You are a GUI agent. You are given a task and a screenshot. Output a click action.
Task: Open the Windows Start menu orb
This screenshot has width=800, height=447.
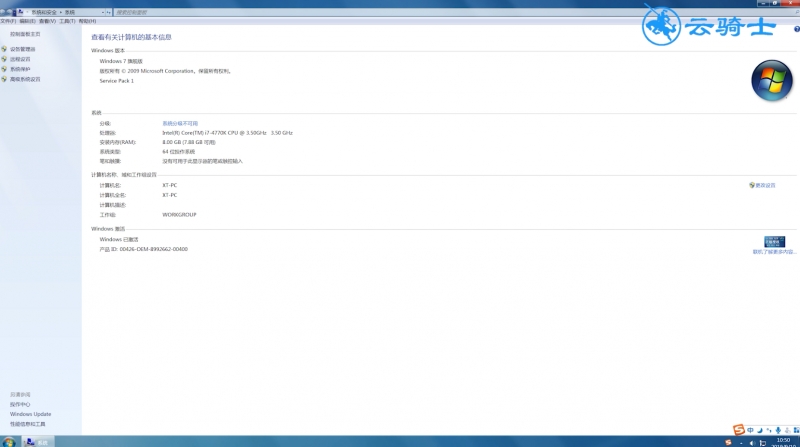click(9, 442)
